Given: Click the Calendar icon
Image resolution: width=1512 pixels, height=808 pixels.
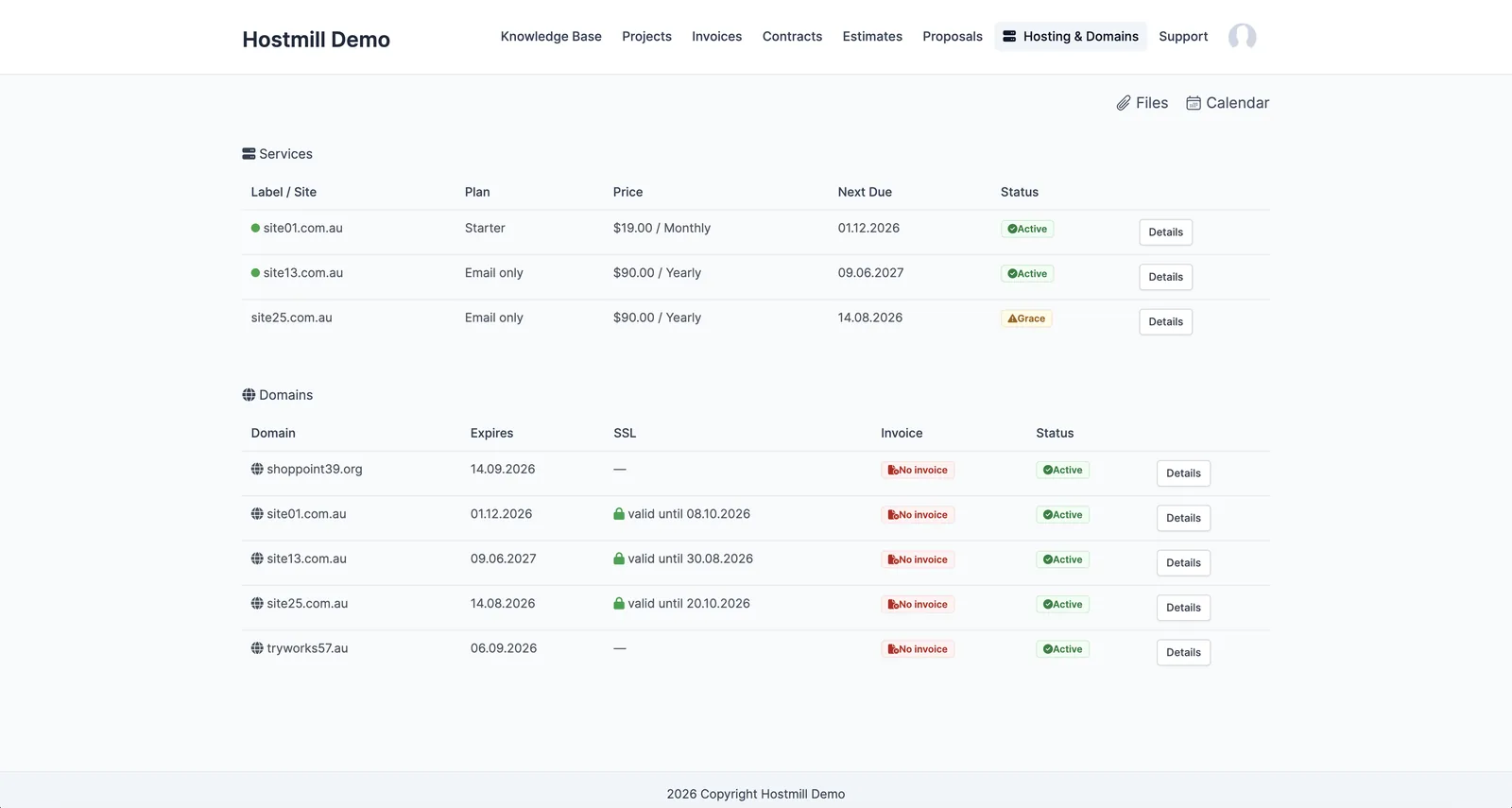Looking at the screenshot, I should coord(1194,103).
